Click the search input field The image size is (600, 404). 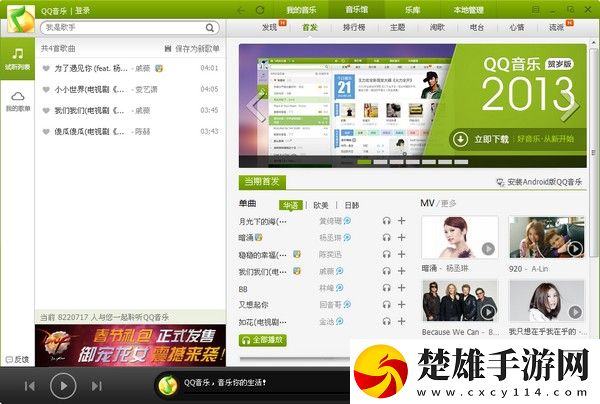[x=124, y=28]
